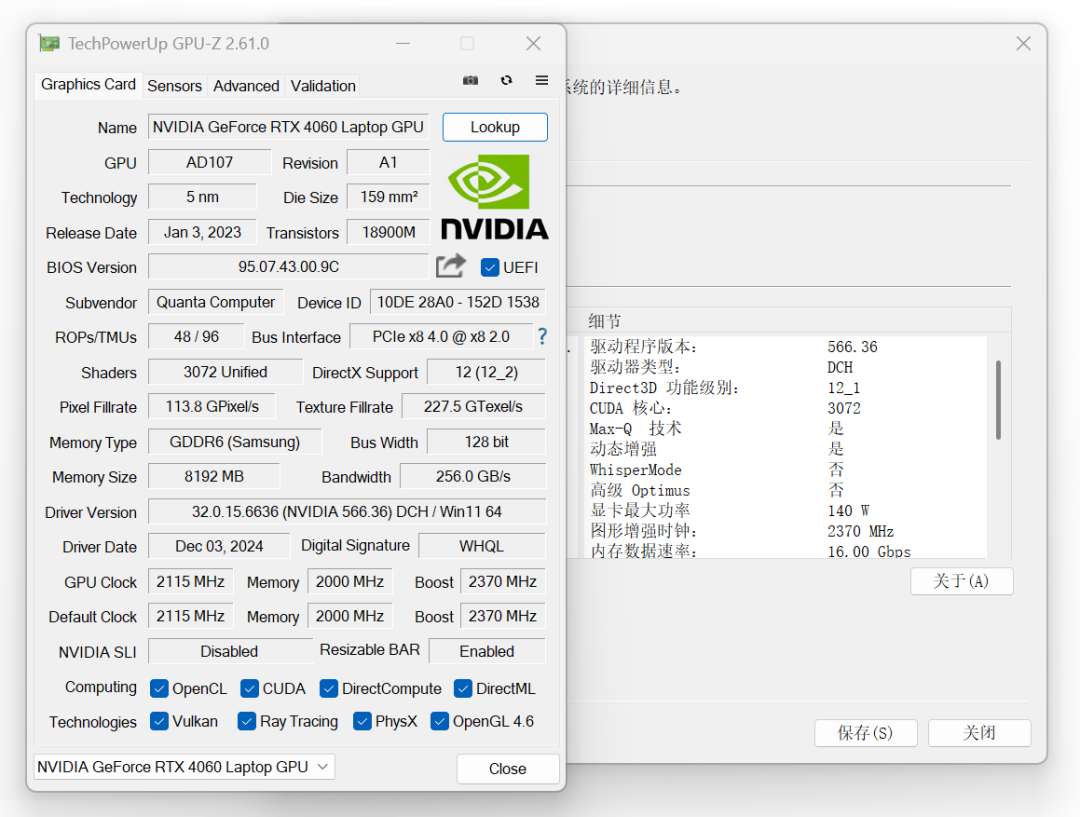Viewport: 1080px width, 817px height.
Task: Toggle the DirectCompute checkbox
Action: 329,688
